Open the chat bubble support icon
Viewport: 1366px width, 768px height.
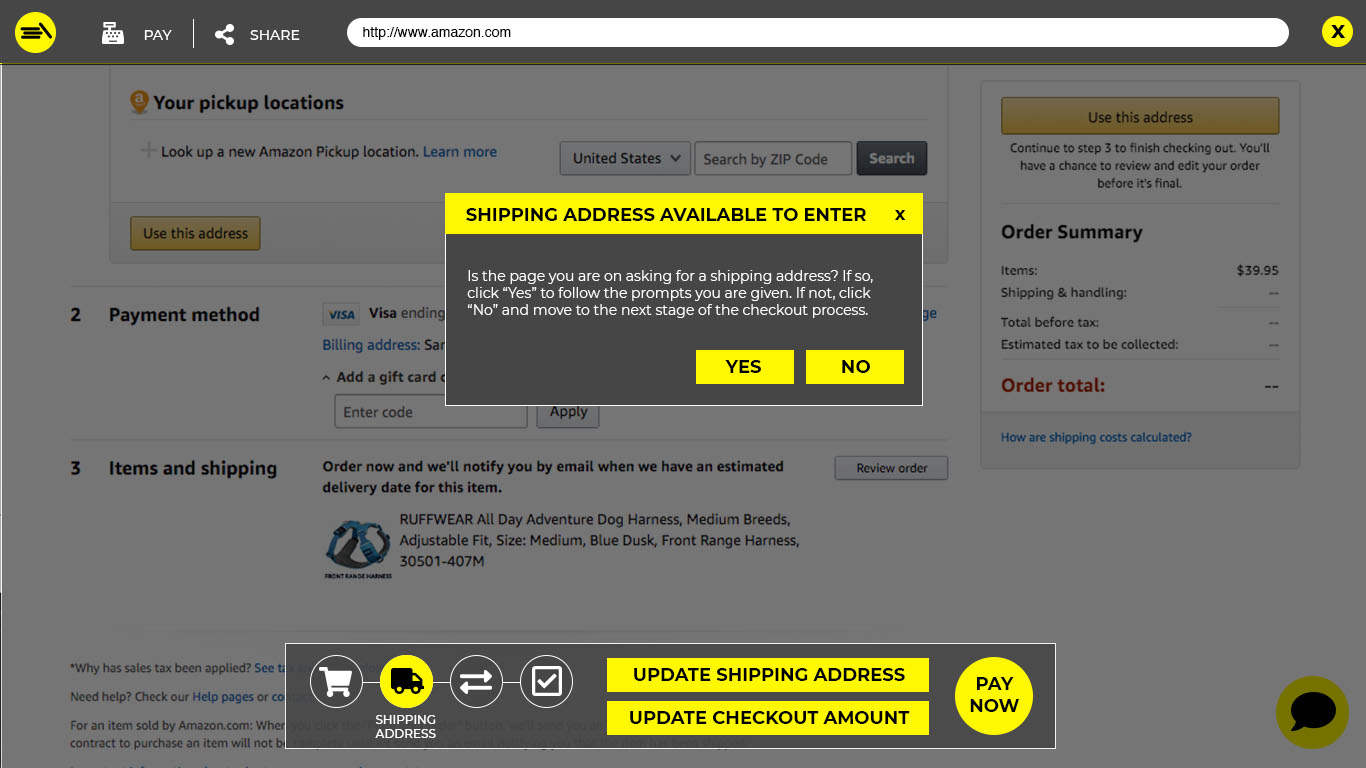point(1312,712)
